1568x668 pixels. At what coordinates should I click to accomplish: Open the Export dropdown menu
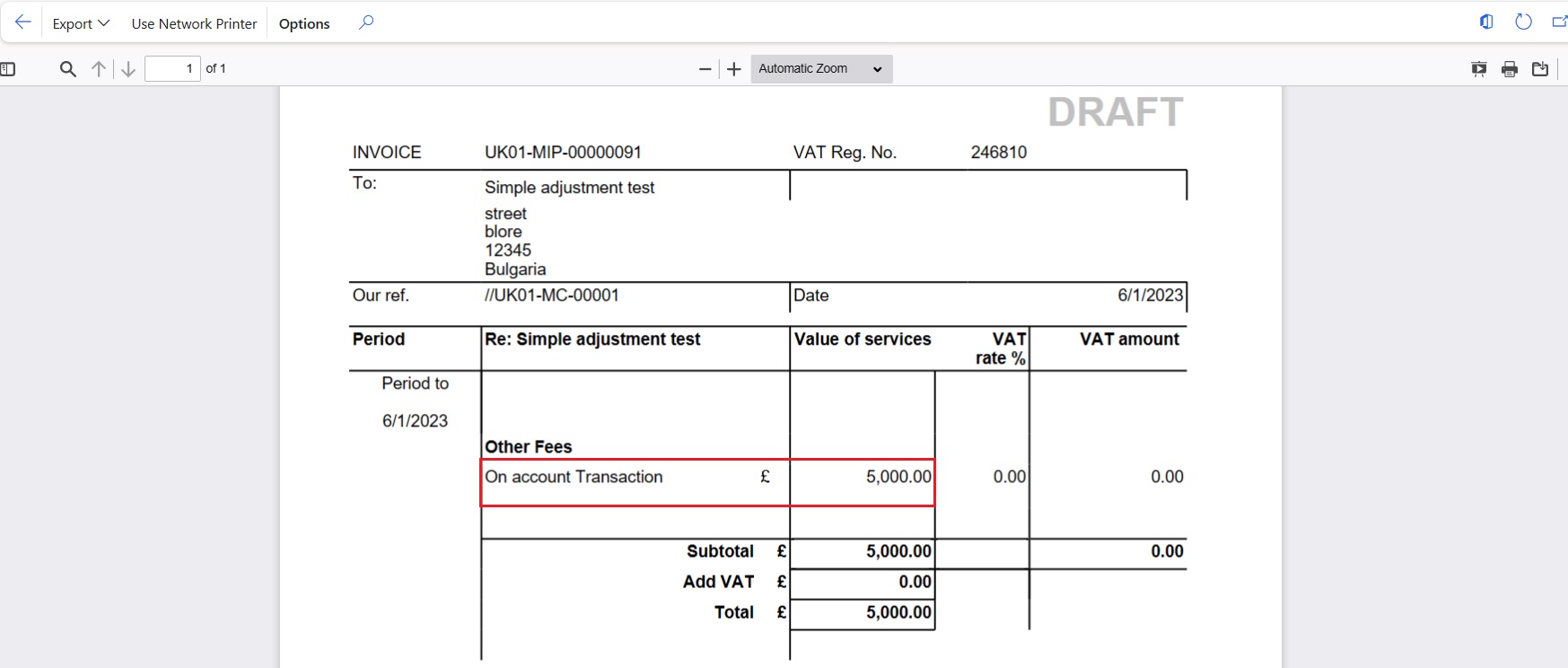click(x=81, y=23)
